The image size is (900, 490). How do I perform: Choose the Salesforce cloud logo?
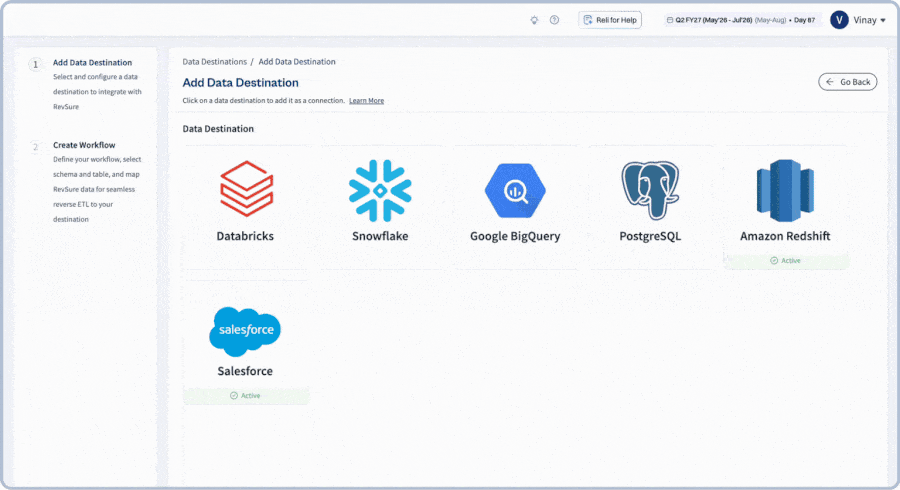(x=245, y=331)
